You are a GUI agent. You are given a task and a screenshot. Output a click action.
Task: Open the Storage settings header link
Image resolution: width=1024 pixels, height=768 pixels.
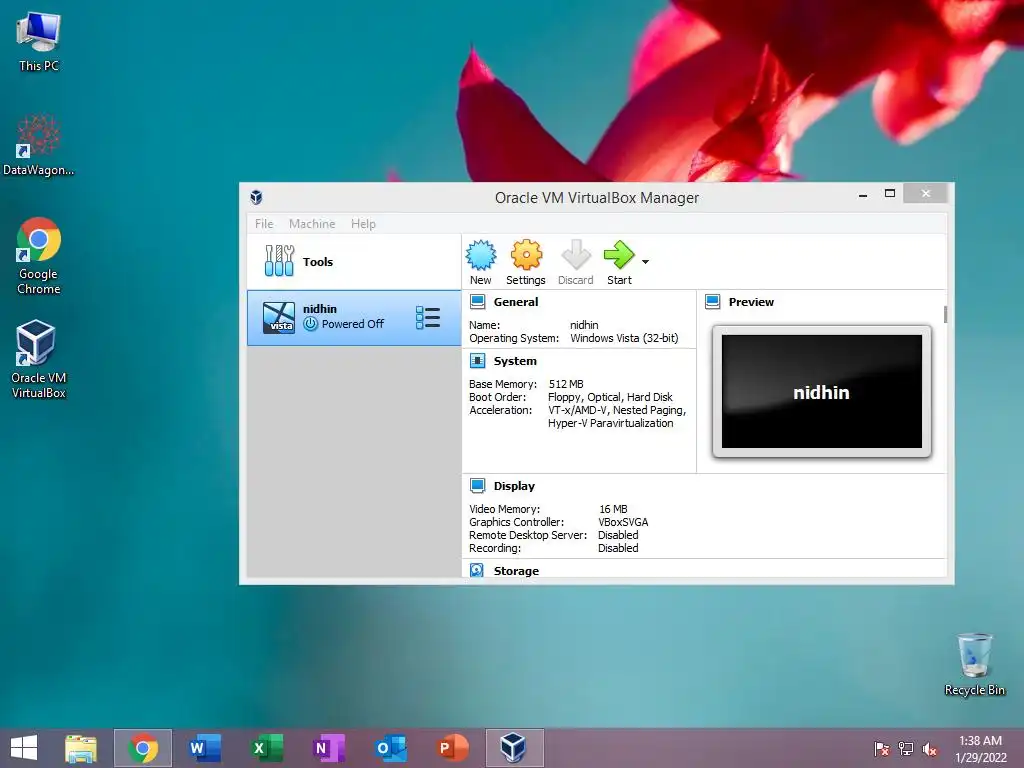pyautogui.click(x=516, y=570)
